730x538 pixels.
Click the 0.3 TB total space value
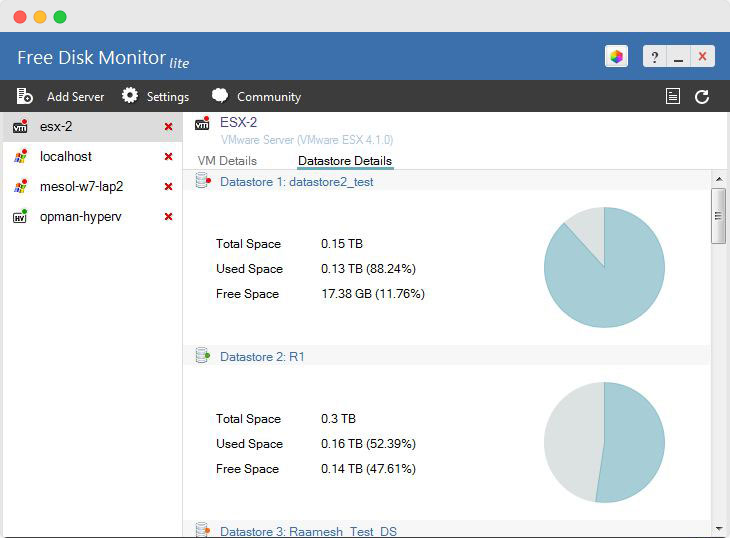click(x=338, y=419)
